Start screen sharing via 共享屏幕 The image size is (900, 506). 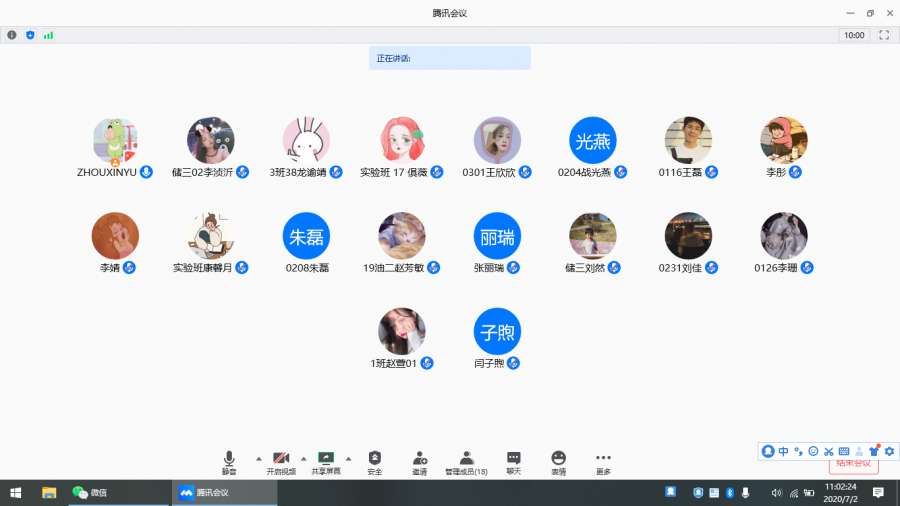coord(325,461)
